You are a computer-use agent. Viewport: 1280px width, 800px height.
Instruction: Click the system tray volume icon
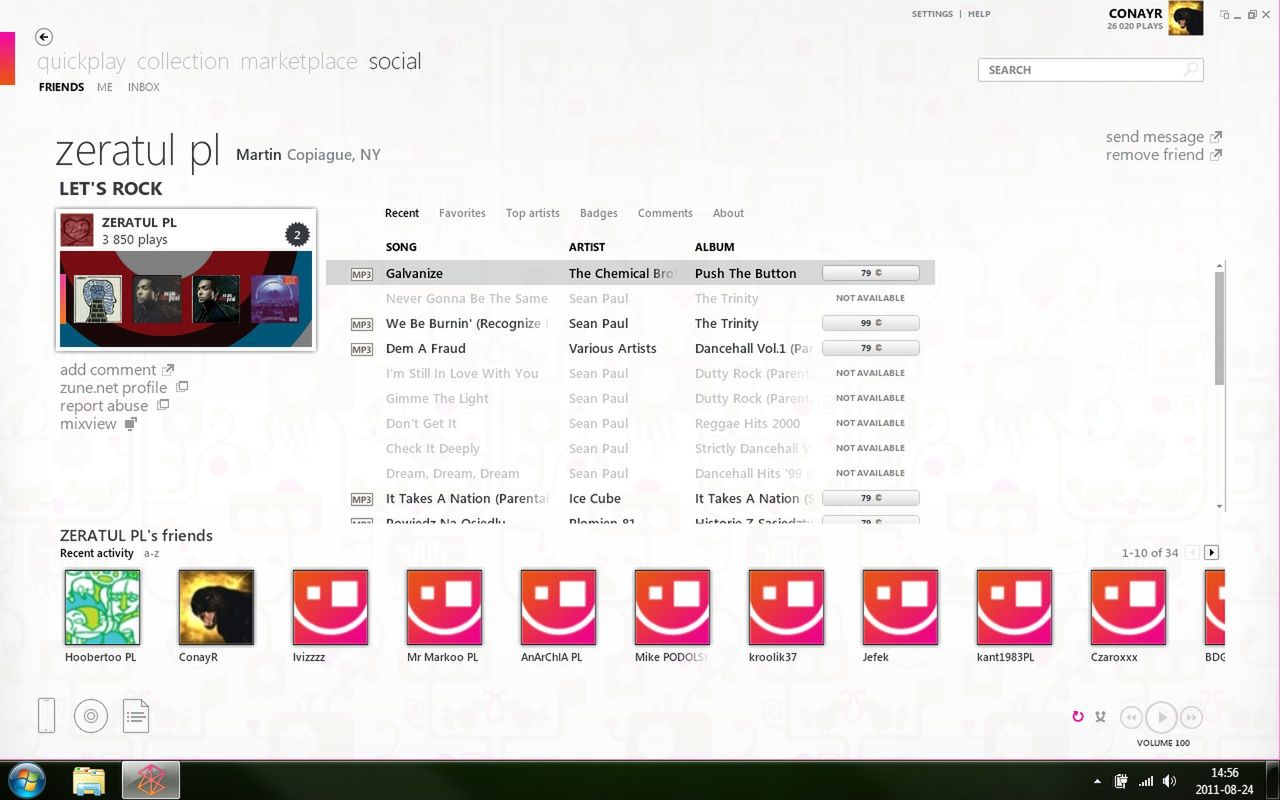point(1169,780)
